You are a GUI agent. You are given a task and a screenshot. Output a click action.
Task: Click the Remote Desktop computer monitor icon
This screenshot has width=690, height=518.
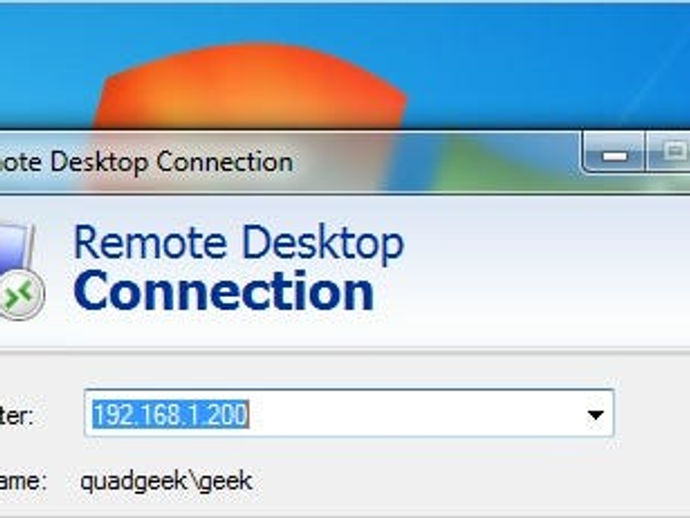(15, 253)
